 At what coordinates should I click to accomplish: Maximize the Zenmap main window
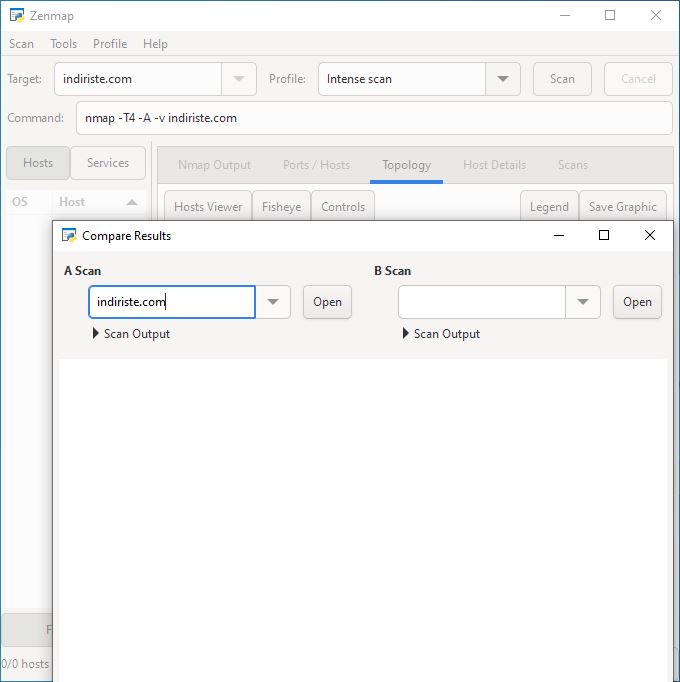click(610, 16)
